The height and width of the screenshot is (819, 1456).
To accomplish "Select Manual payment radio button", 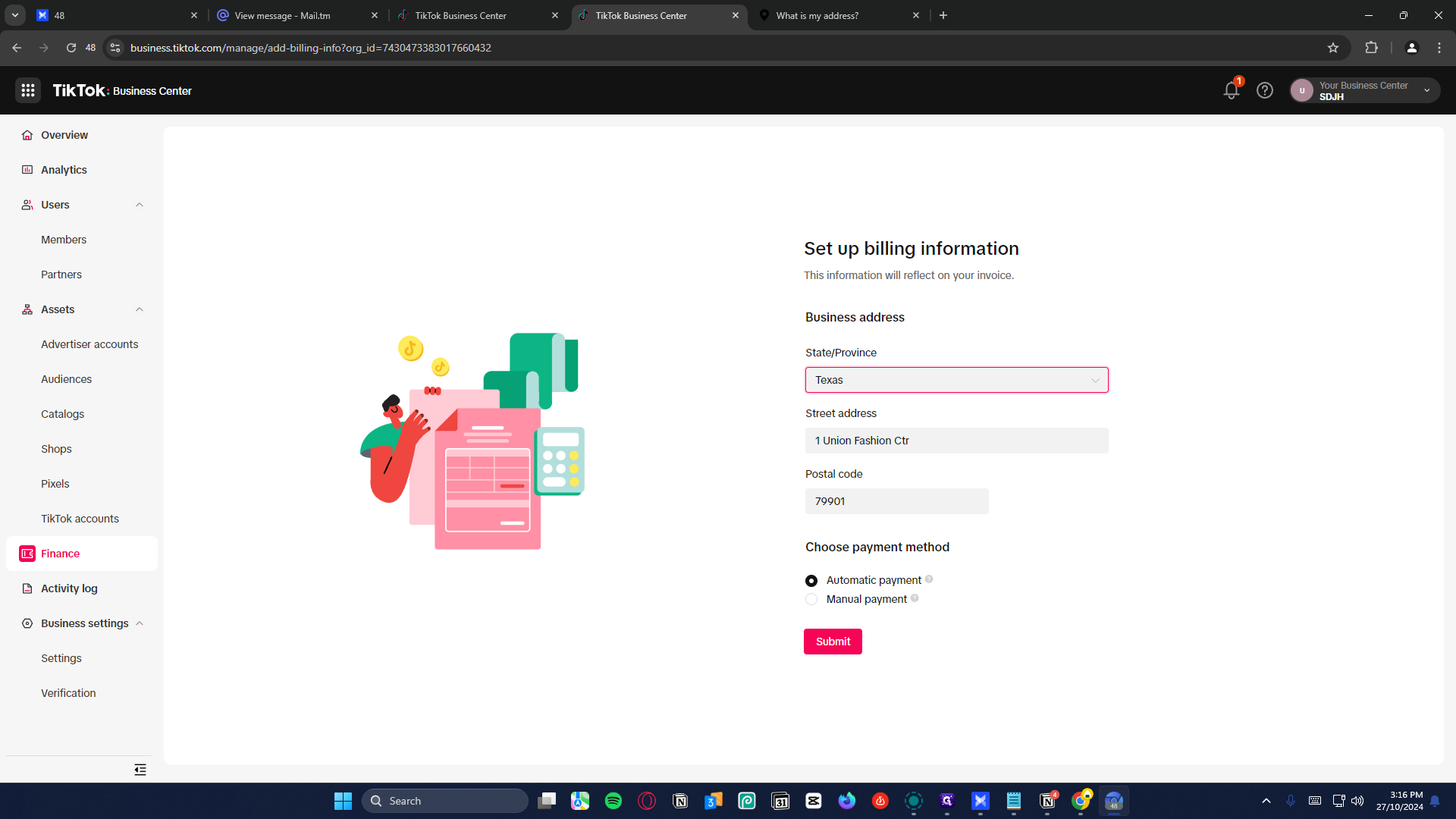I will [811, 599].
